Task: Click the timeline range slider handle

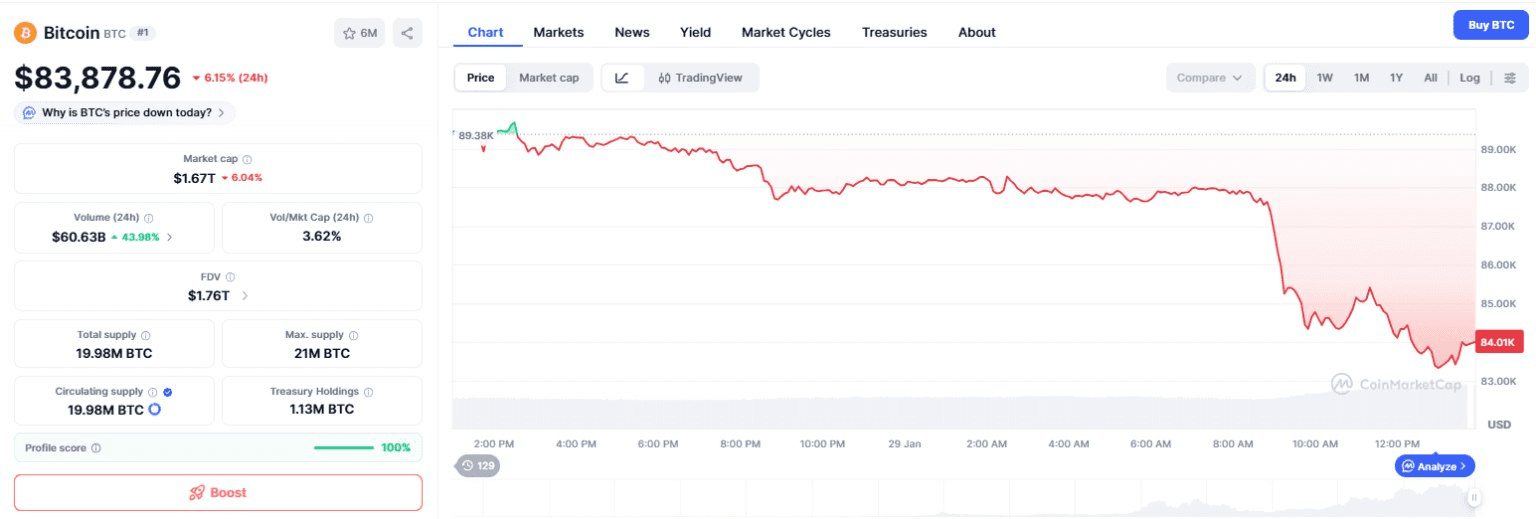Action: (x=1473, y=497)
